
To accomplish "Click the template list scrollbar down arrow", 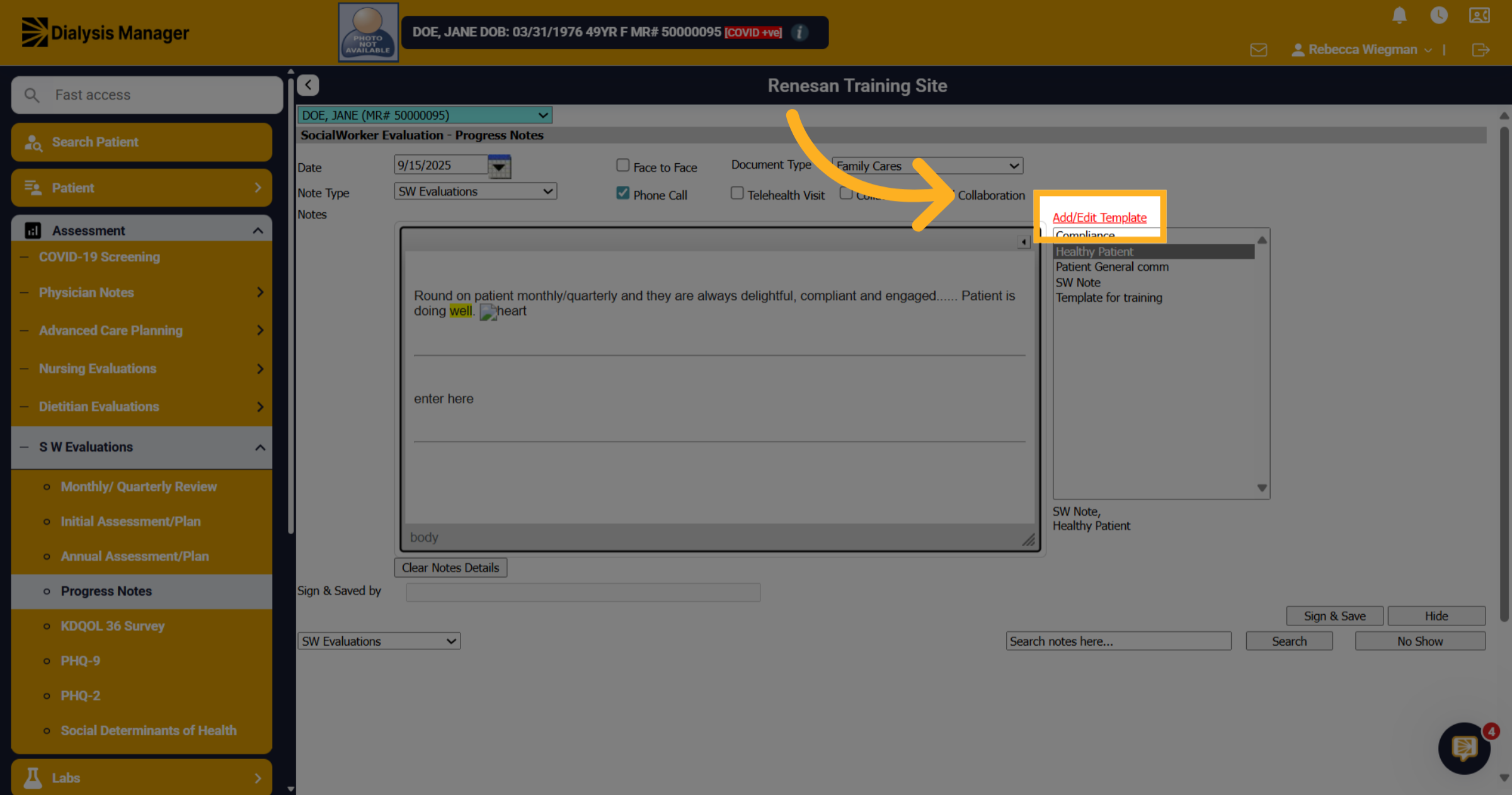I will [1262, 488].
